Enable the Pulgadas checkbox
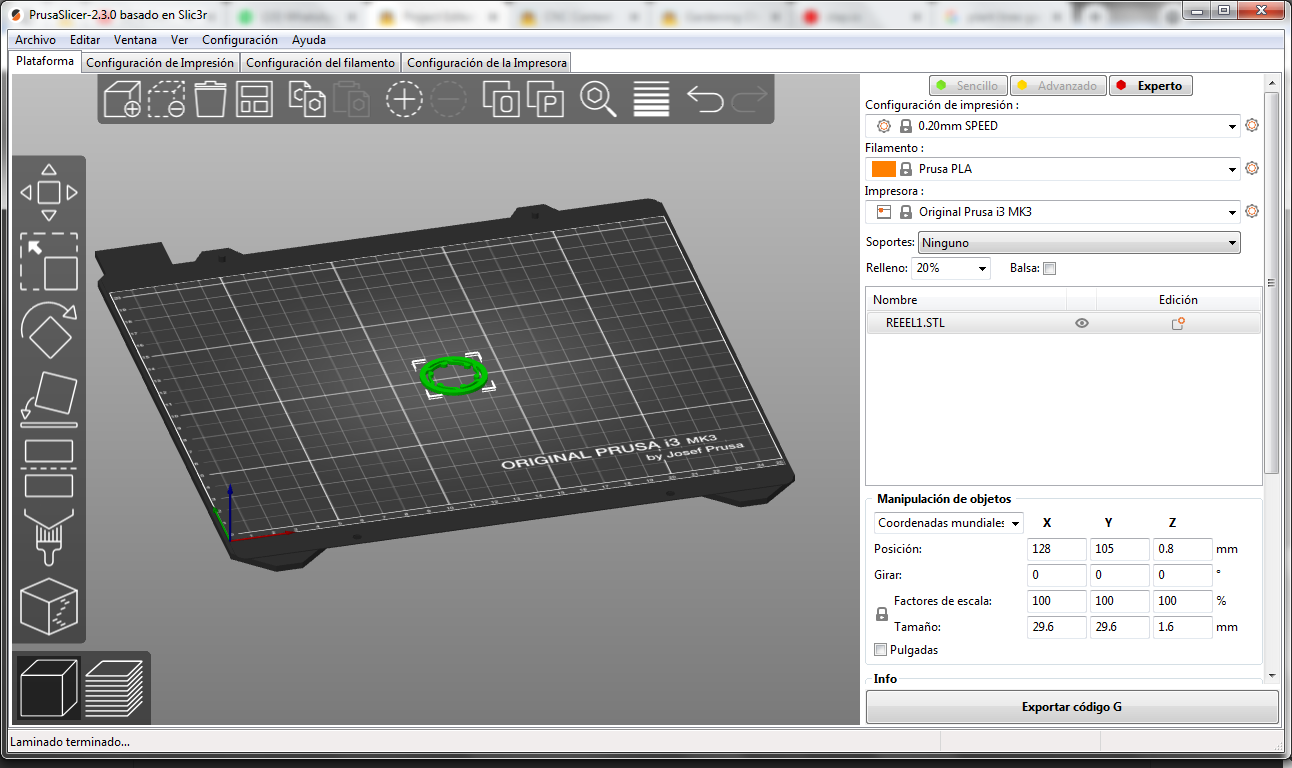 coord(881,650)
